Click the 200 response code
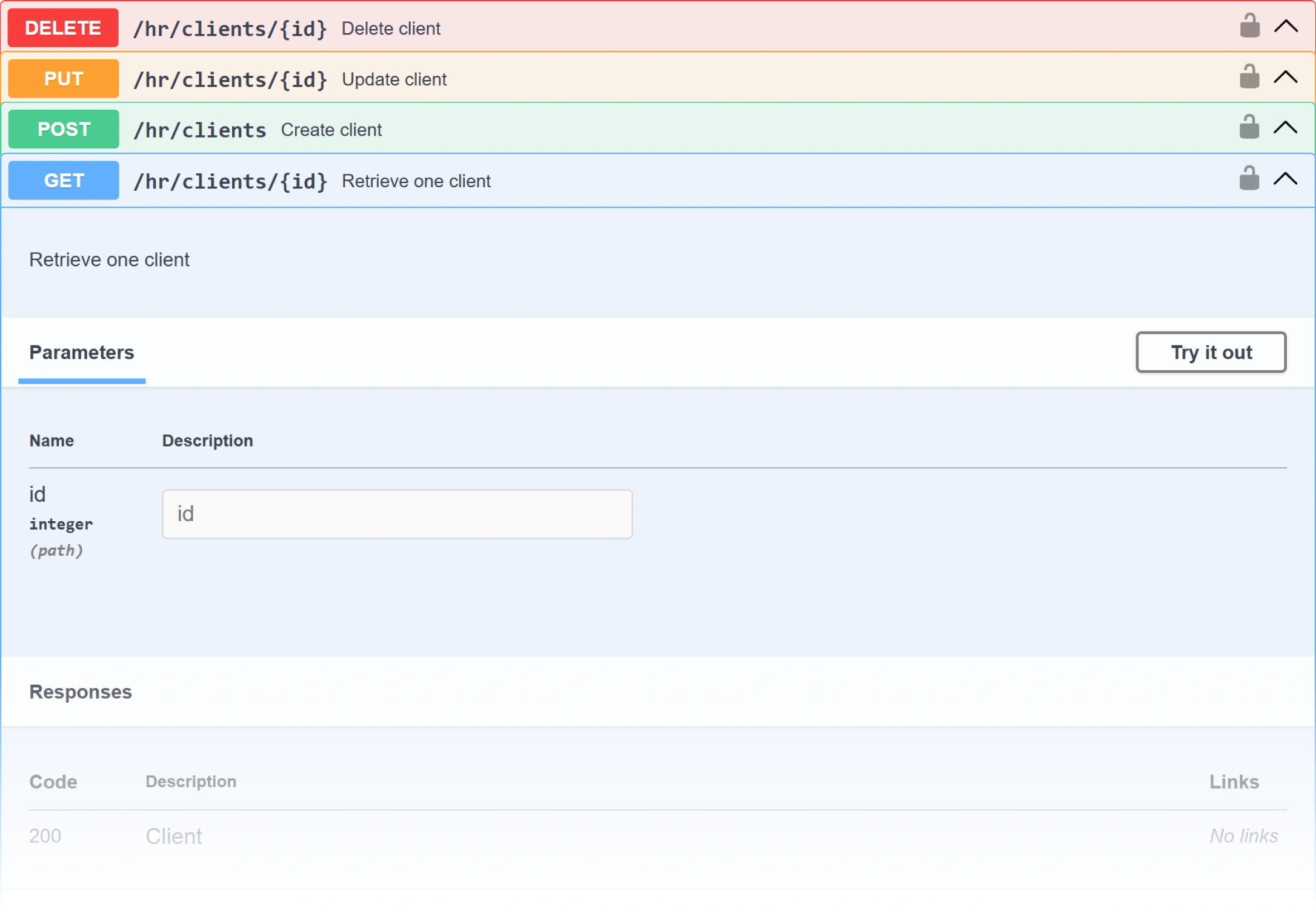This screenshot has height=909, width=1316. click(x=45, y=836)
